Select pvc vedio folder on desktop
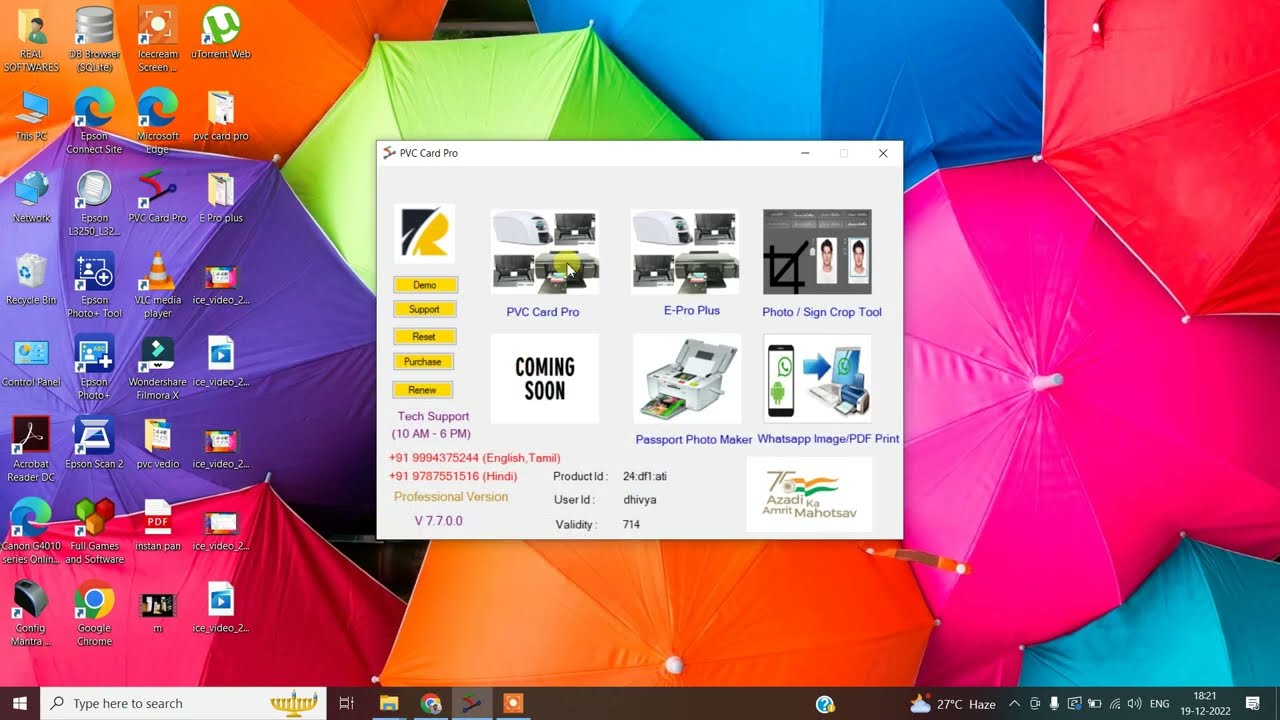The height and width of the screenshot is (720, 1280). click(x=157, y=444)
